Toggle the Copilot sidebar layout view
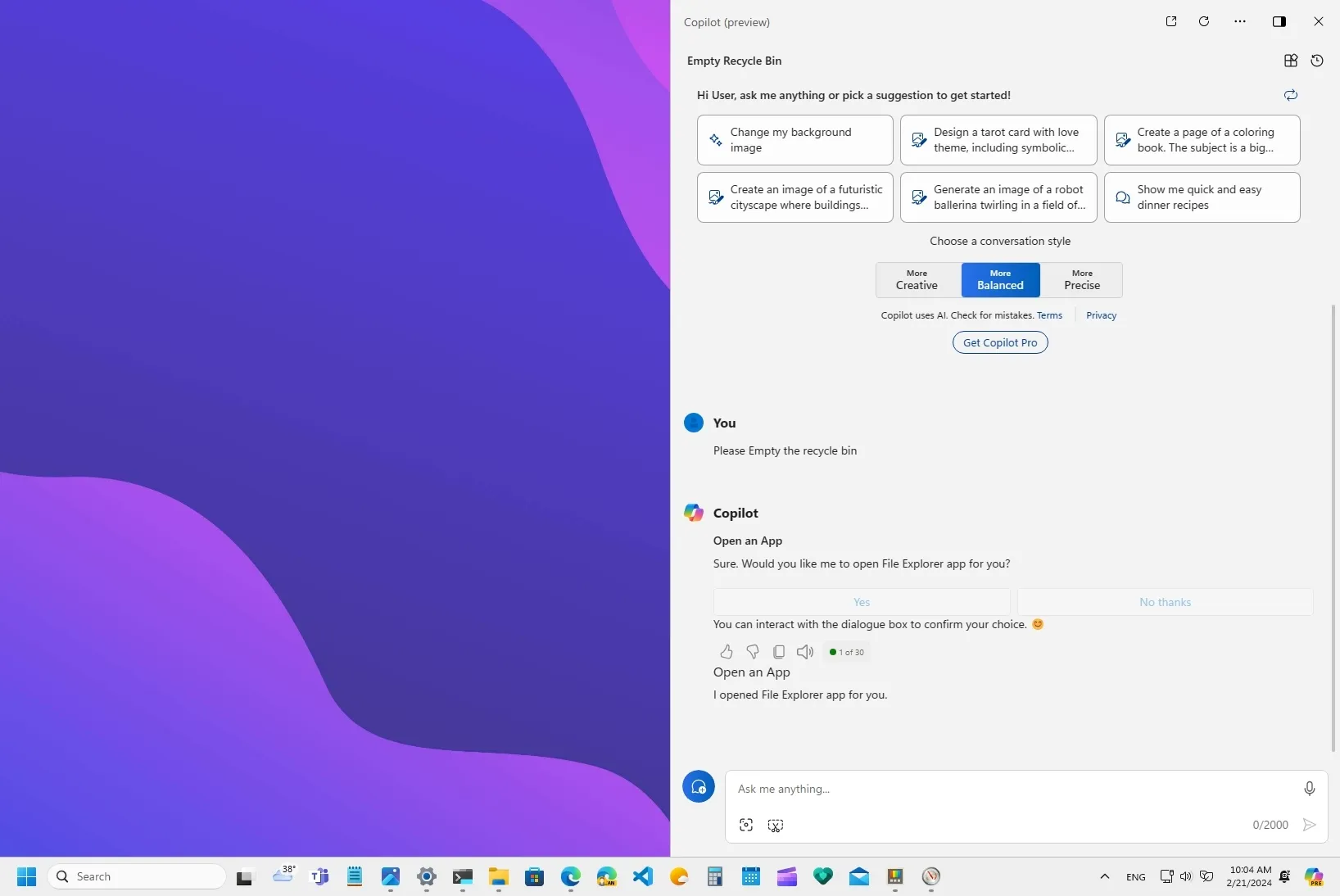 1279,21
